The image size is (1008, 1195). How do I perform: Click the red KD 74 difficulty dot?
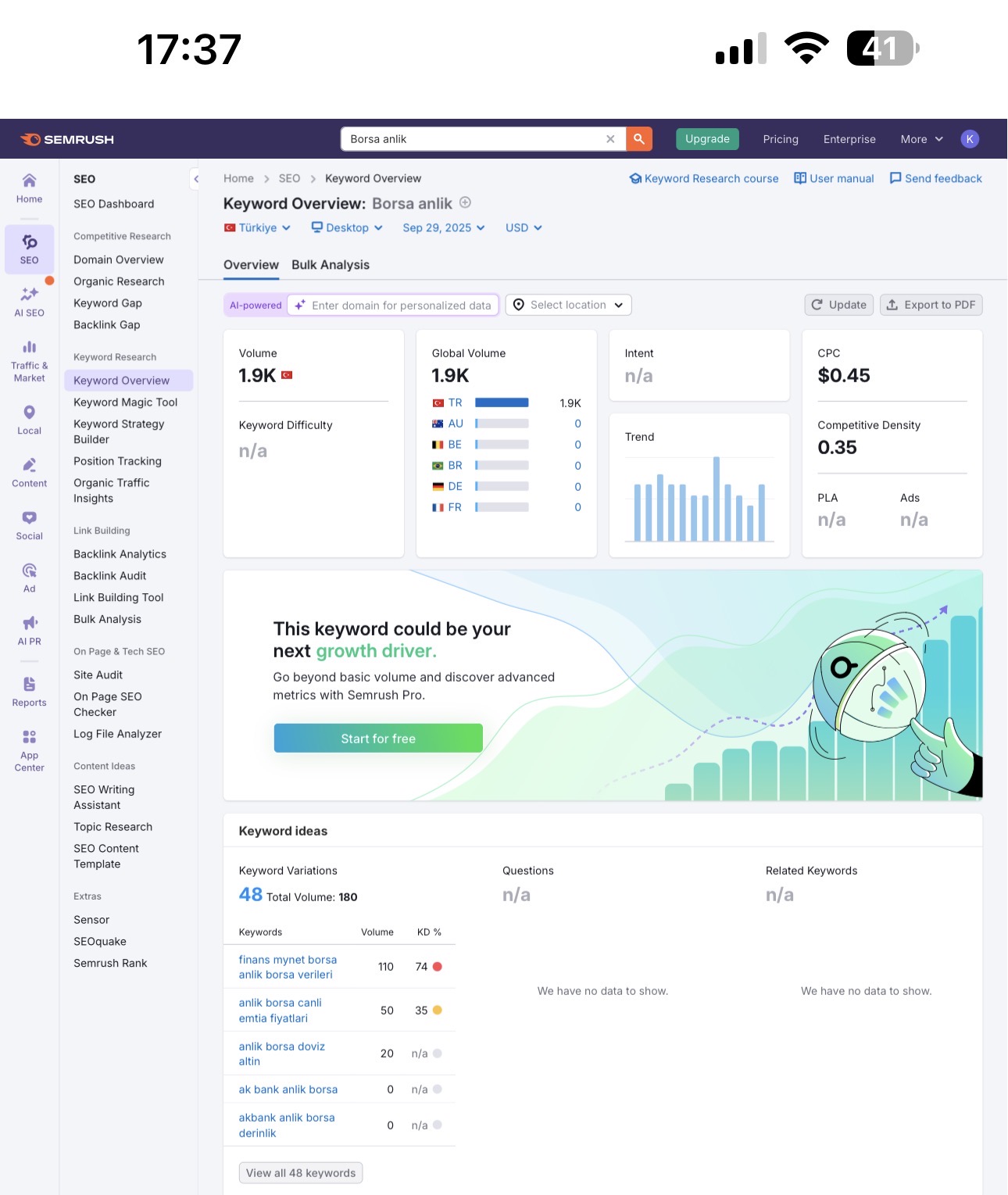[x=438, y=967]
